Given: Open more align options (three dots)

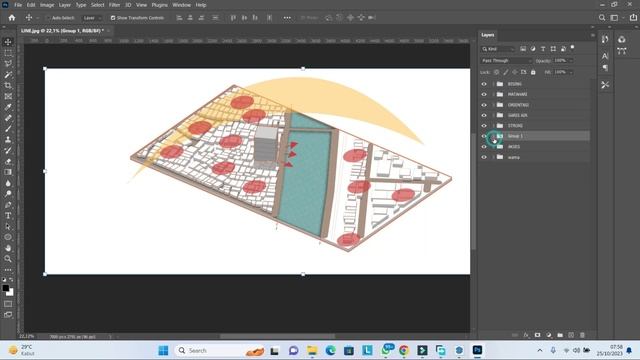Looking at the screenshot, I should (x=287, y=18).
